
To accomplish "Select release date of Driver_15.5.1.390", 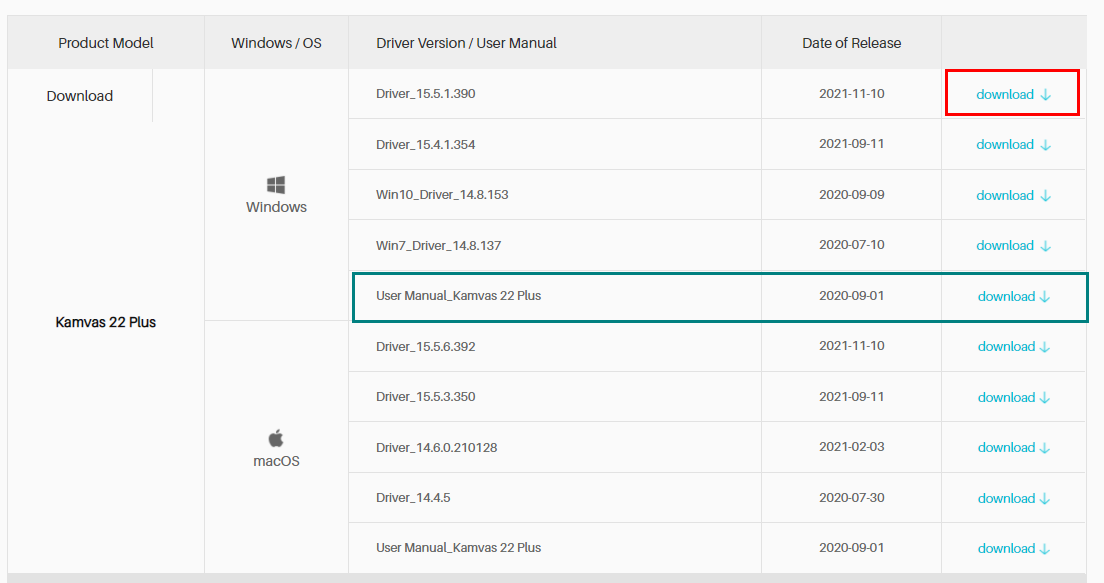I will coord(851,94).
